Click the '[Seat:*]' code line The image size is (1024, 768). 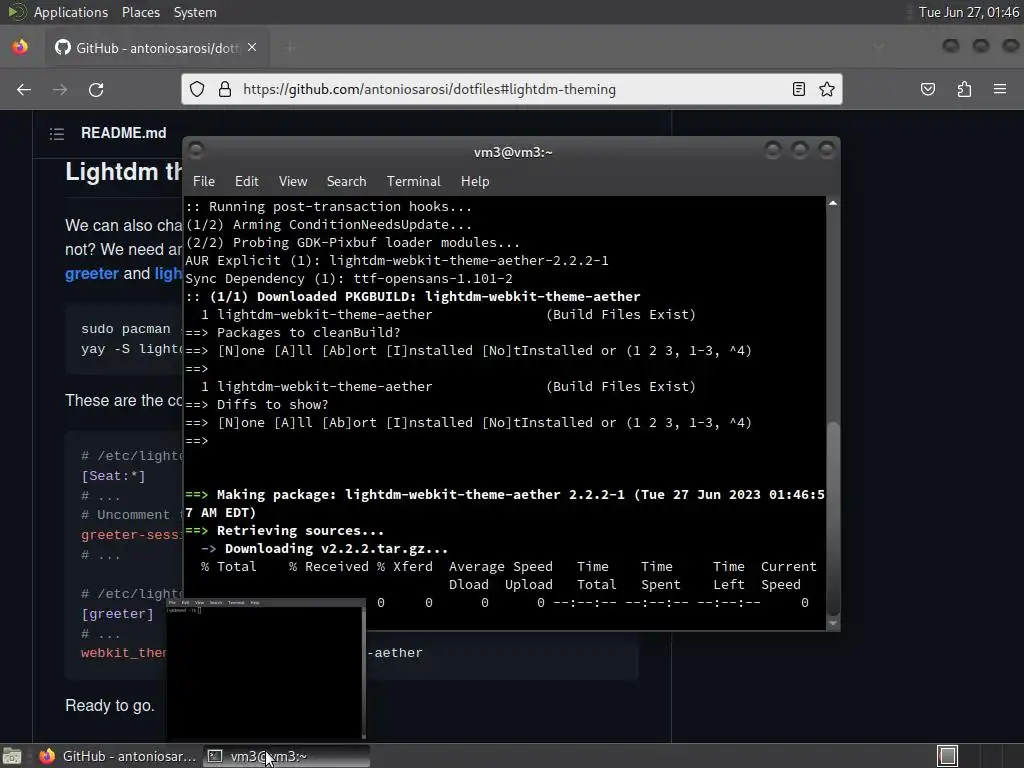point(113,475)
